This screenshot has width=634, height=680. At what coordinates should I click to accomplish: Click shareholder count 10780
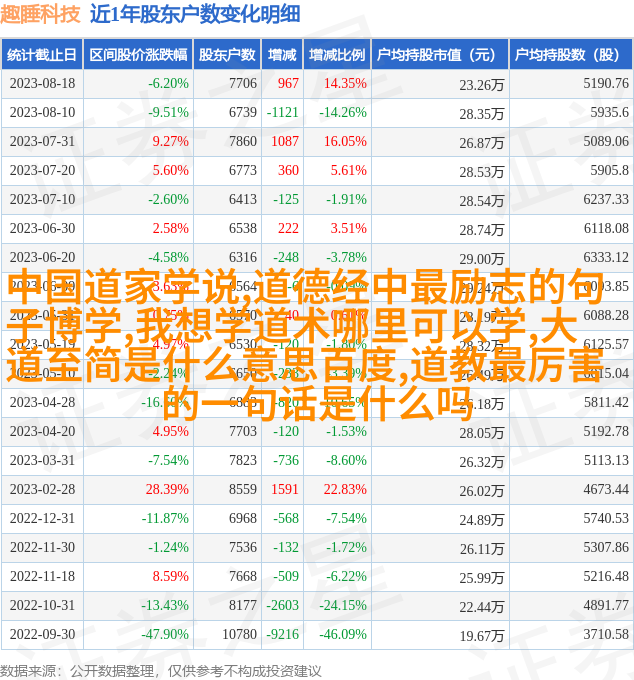click(x=239, y=634)
